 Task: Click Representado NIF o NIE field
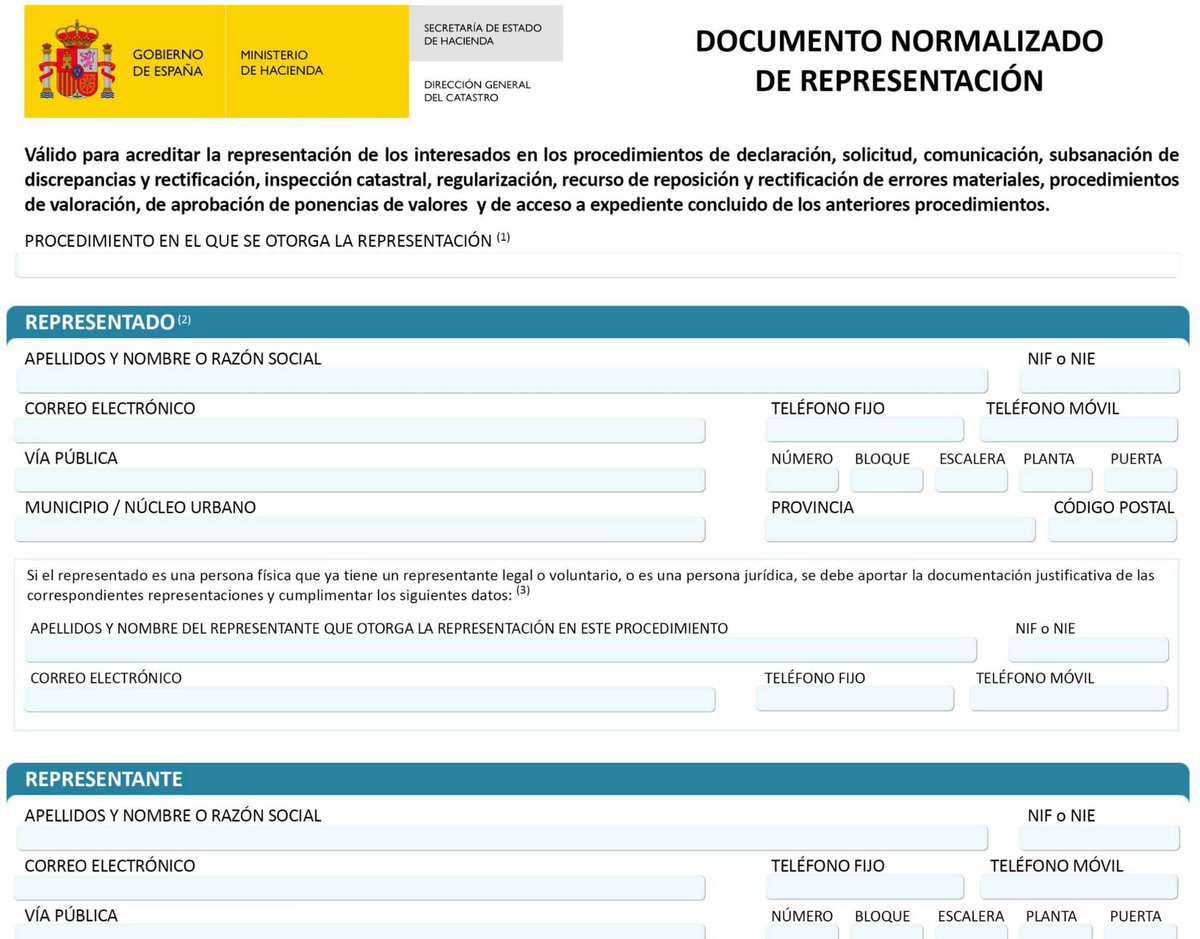pos(1100,381)
